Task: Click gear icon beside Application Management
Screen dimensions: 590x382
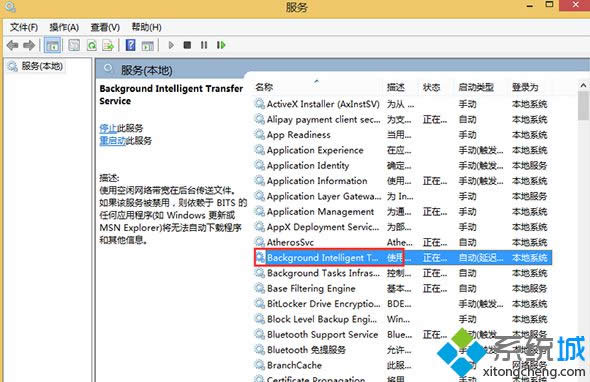Action: point(260,211)
